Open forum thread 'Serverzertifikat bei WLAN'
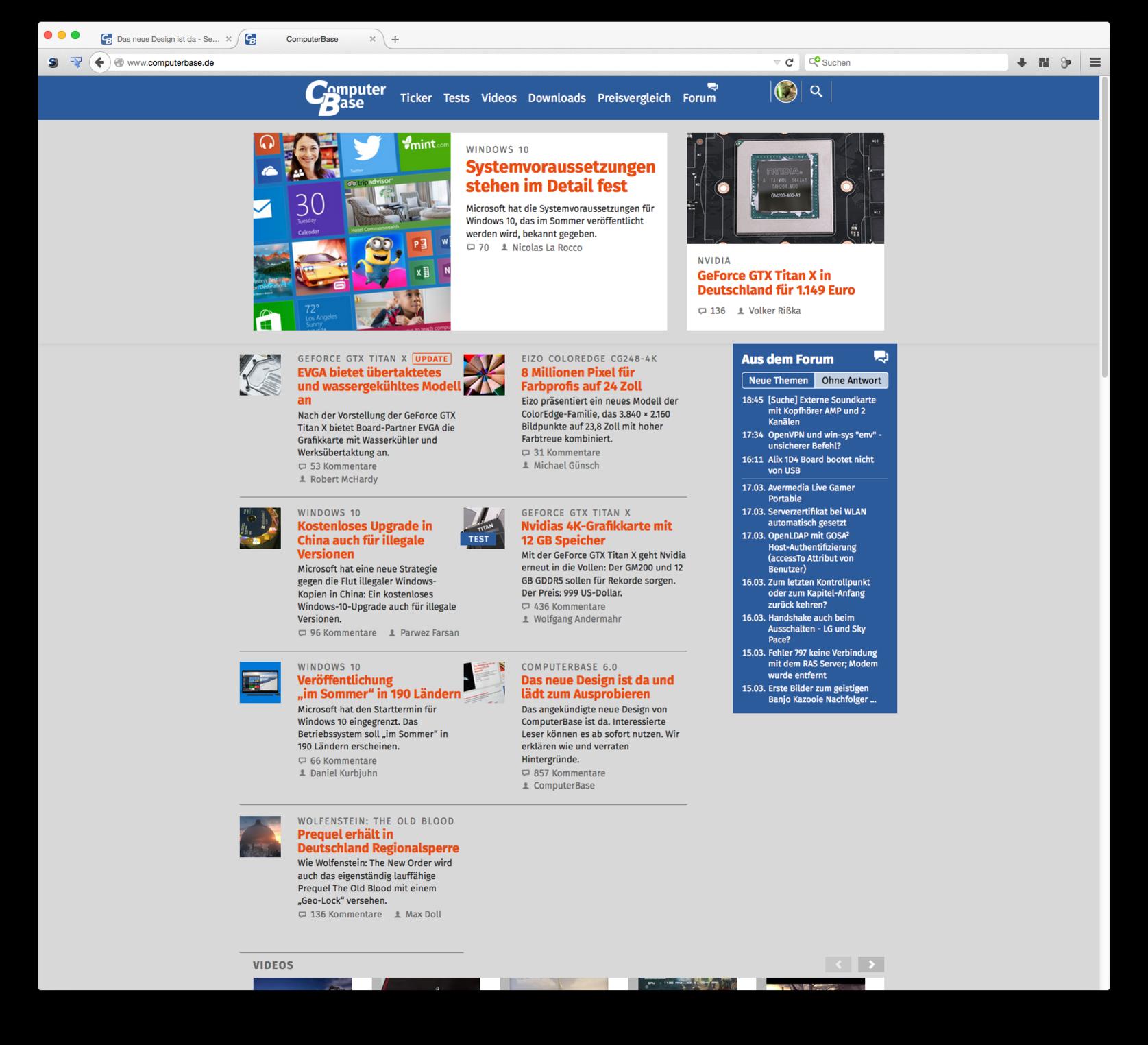 click(817, 517)
